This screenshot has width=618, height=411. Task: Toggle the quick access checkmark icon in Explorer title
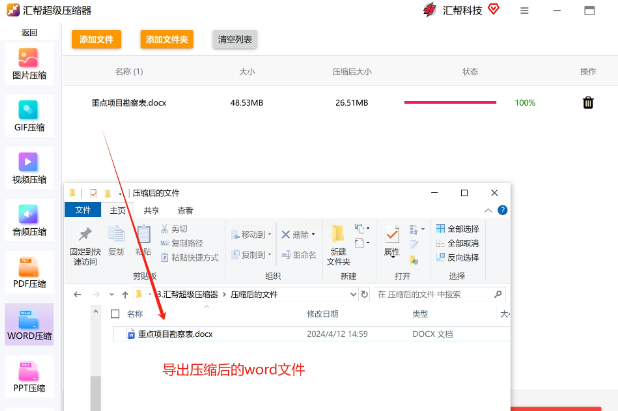click(x=93, y=193)
